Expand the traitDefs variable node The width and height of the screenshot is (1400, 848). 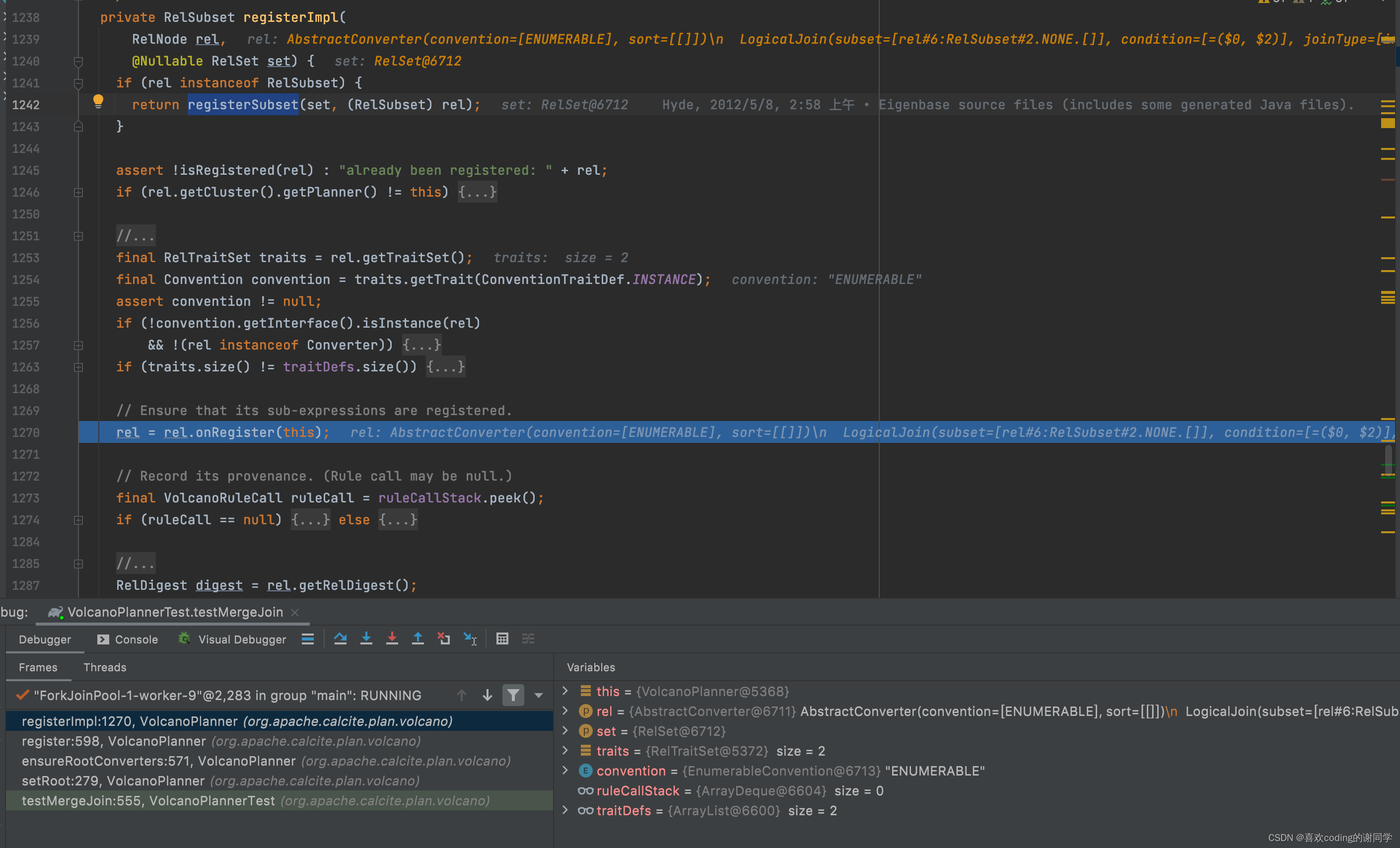pos(565,810)
